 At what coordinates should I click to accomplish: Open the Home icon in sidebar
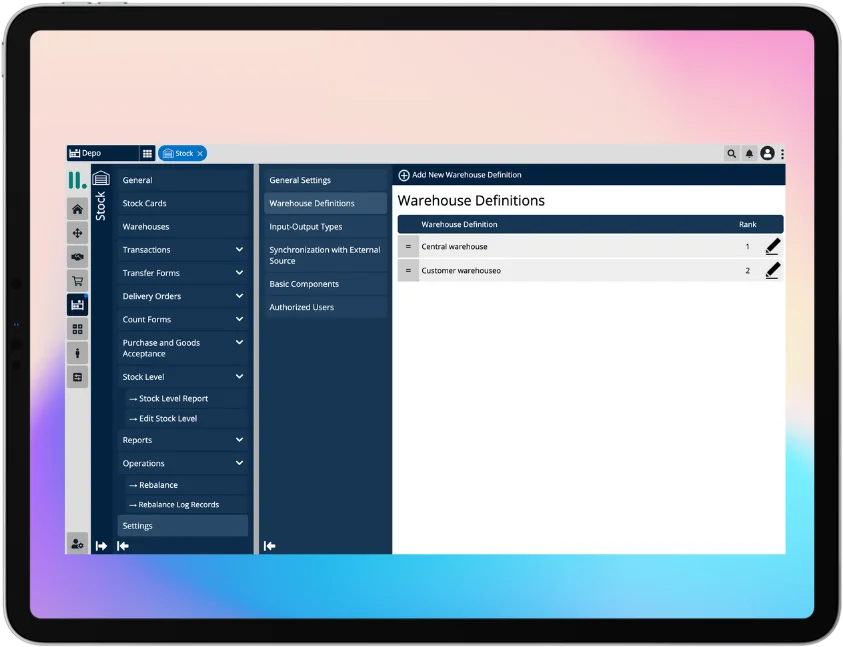coord(77,209)
